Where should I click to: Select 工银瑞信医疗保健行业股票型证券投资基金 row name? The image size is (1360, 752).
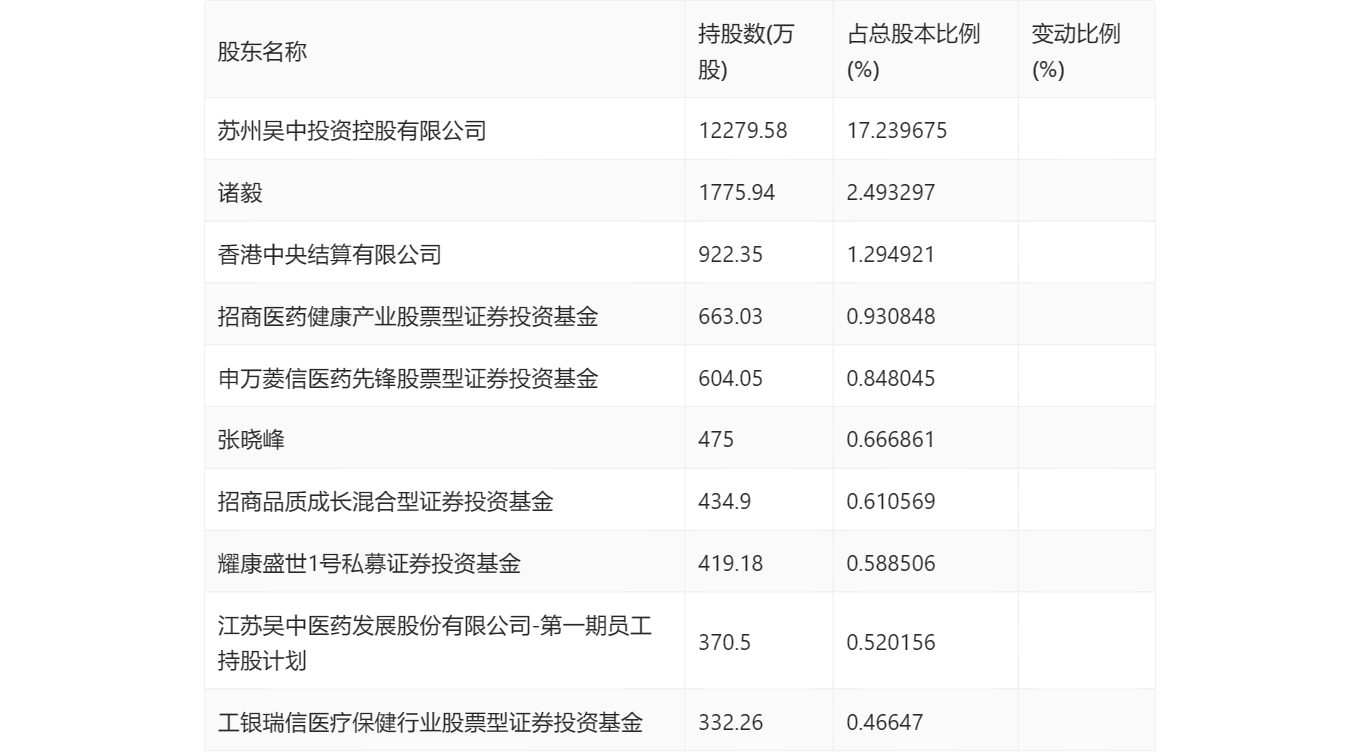(x=430, y=722)
